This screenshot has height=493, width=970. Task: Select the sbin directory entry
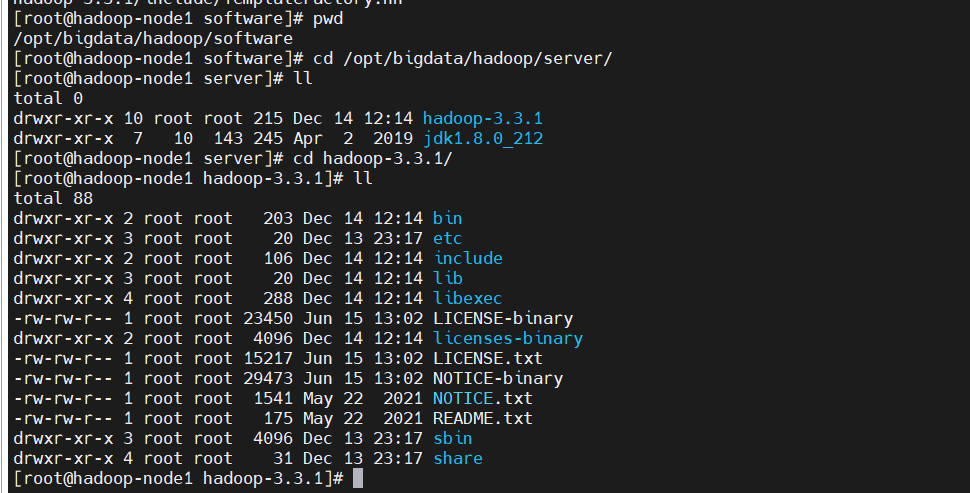[x=452, y=438]
